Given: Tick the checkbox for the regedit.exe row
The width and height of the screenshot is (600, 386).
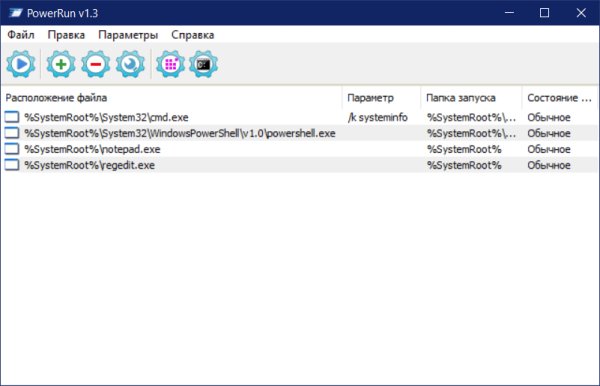Looking at the screenshot, I should pyautogui.click(x=12, y=165).
